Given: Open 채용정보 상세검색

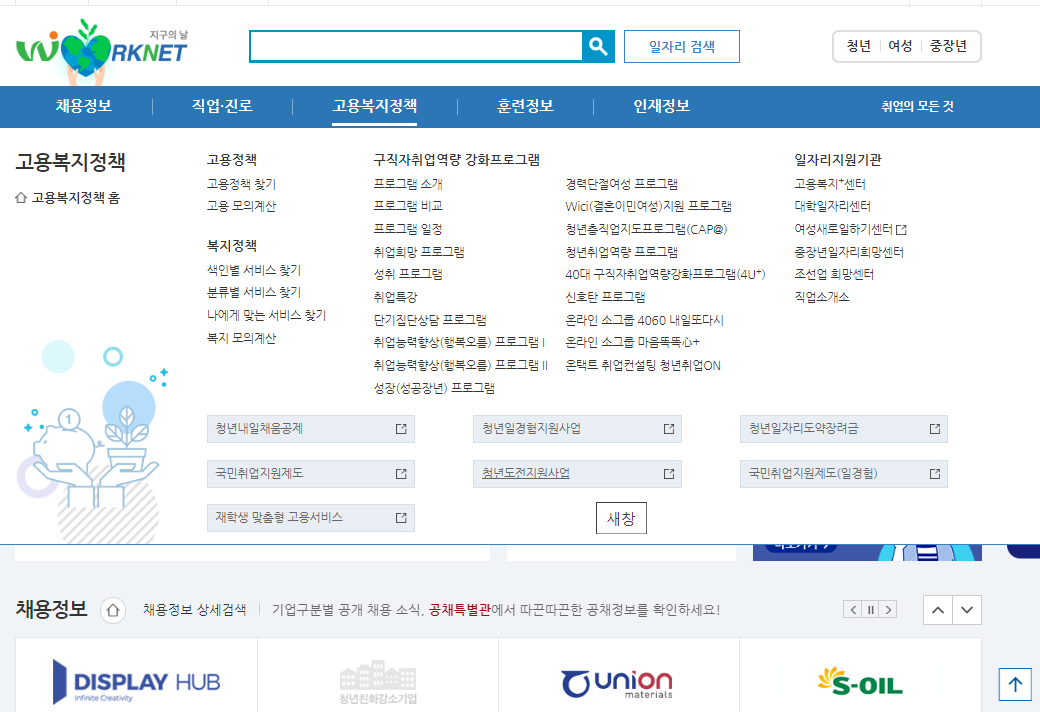Looking at the screenshot, I should [x=193, y=609].
